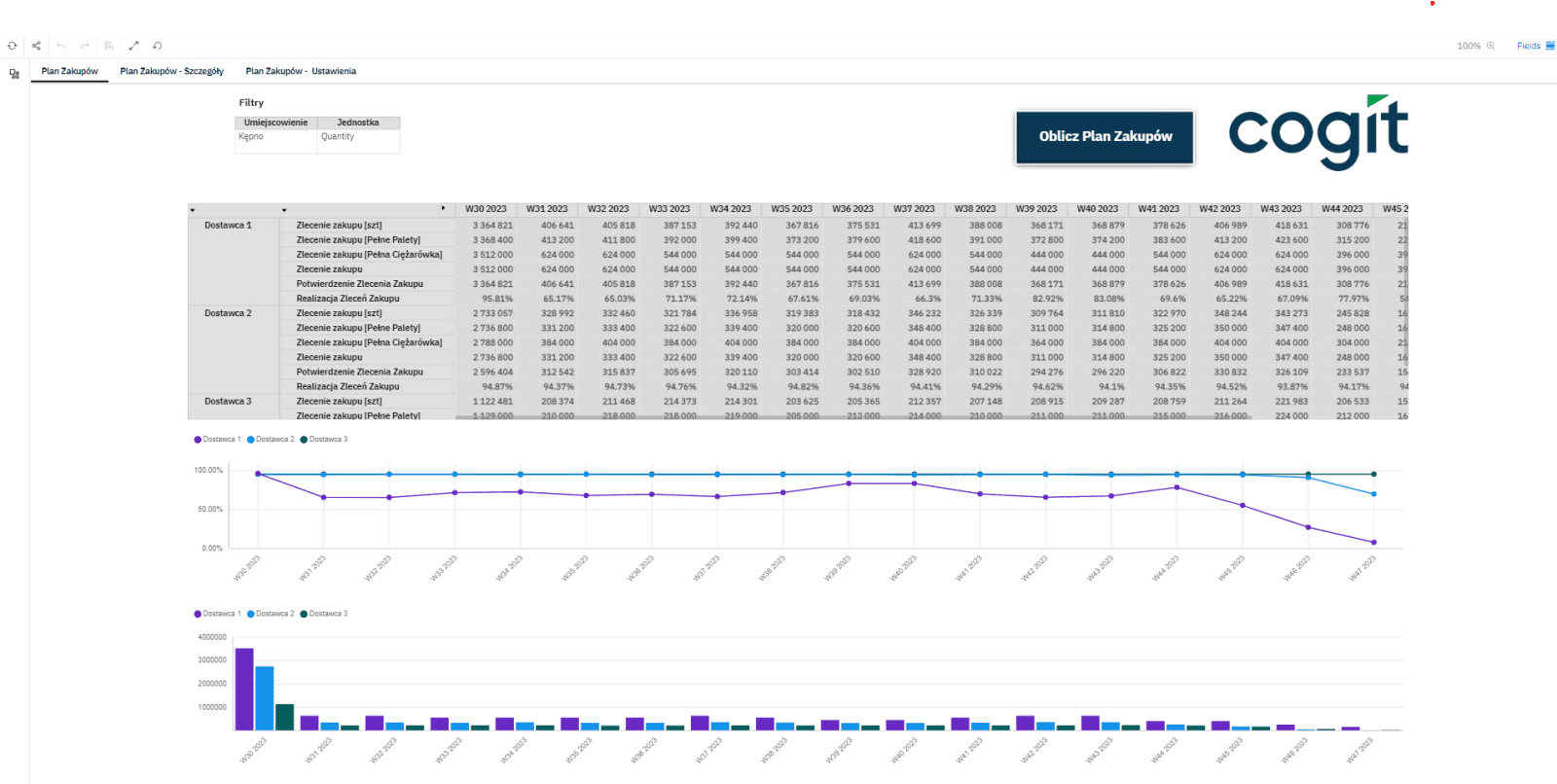Toggle Dostawca 1 in line chart legend
This screenshot has width=1557, height=784.
(x=218, y=440)
